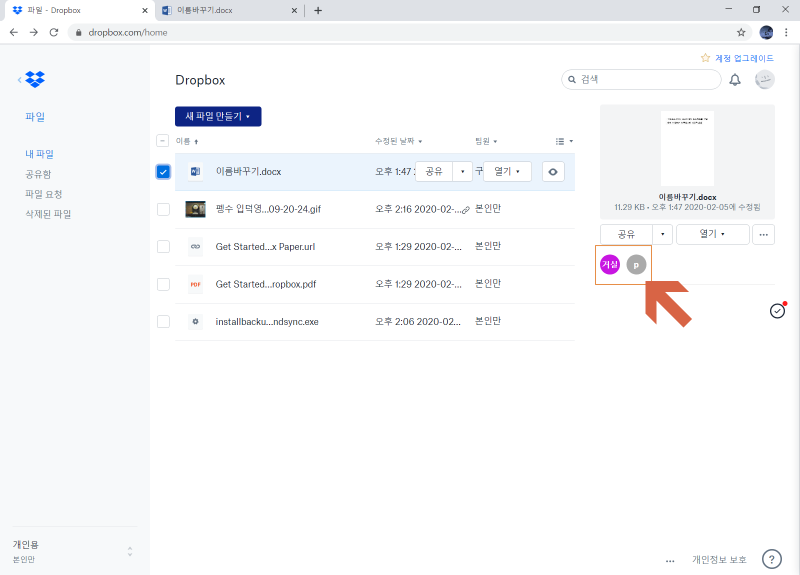
Task: Toggle the eye preview button on the docx row
Action: click(553, 172)
